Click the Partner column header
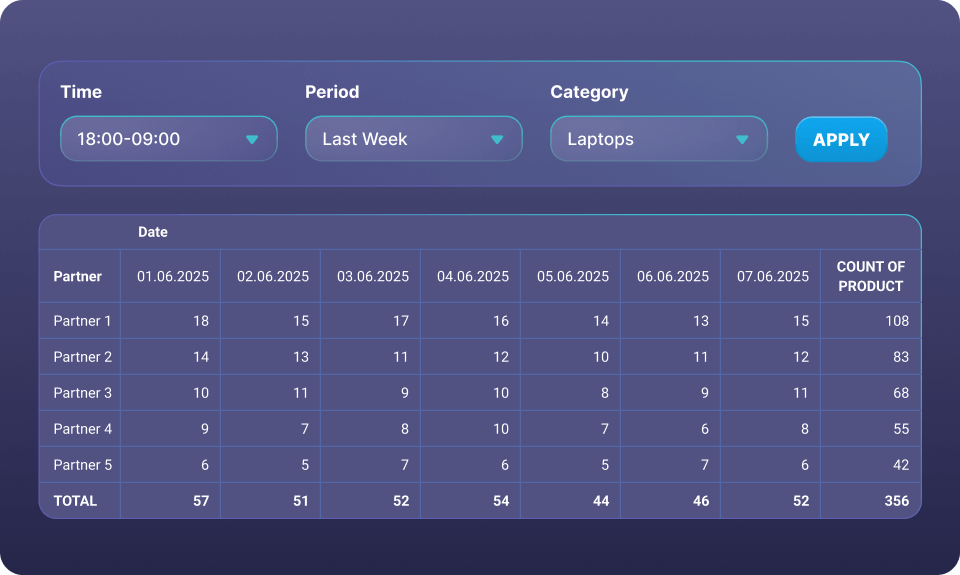Viewport: 960px width, 575px height. point(78,276)
